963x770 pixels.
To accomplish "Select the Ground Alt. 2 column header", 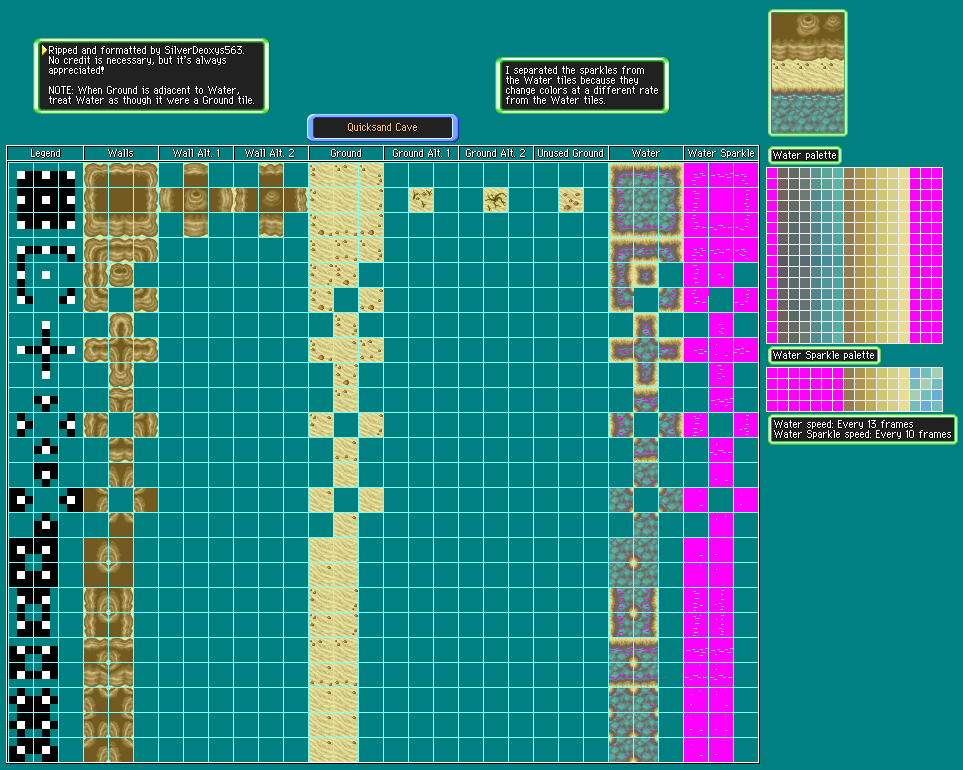I will (496, 153).
